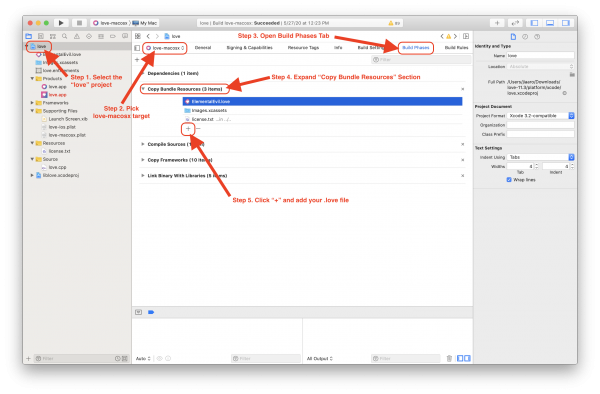Add an editor pane on the right
The height and width of the screenshot is (394, 600).
pyautogui.click(x=466, y=36)
